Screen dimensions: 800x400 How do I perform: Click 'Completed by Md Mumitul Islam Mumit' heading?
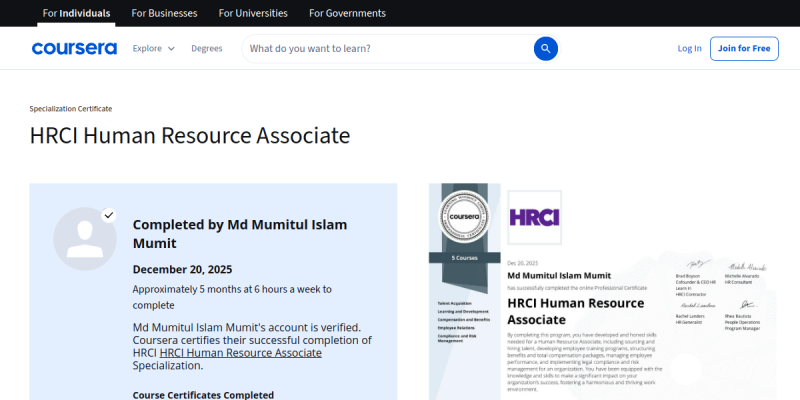pyautogui.click(x=240, y=234)
